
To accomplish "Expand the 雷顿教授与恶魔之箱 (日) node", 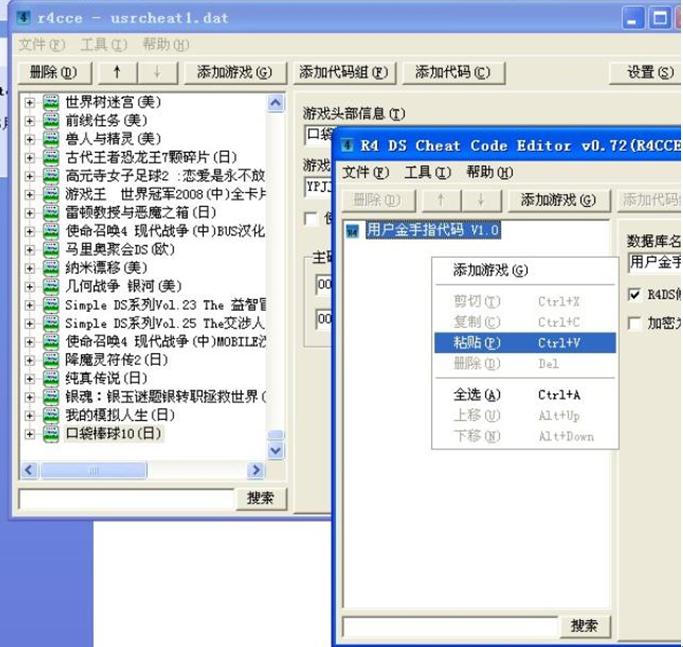I will pyautogui.click(x=30, y=213).
